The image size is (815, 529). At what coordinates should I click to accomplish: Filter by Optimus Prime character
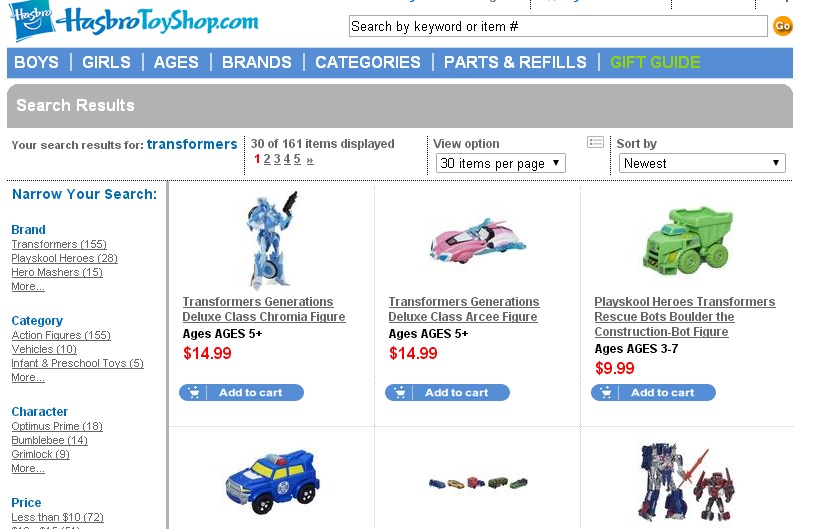click(57, 426)
